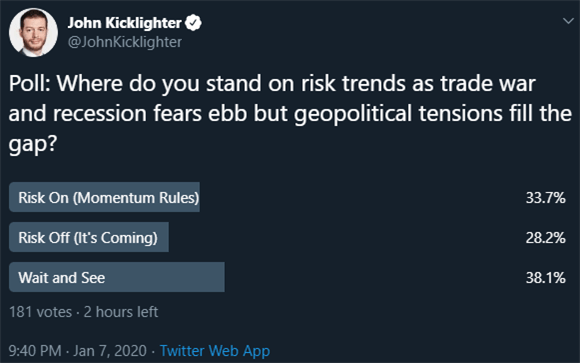Screen dimensions: 580x363
Task: Open the 9:40 PM timestamp
Action: 35,350
